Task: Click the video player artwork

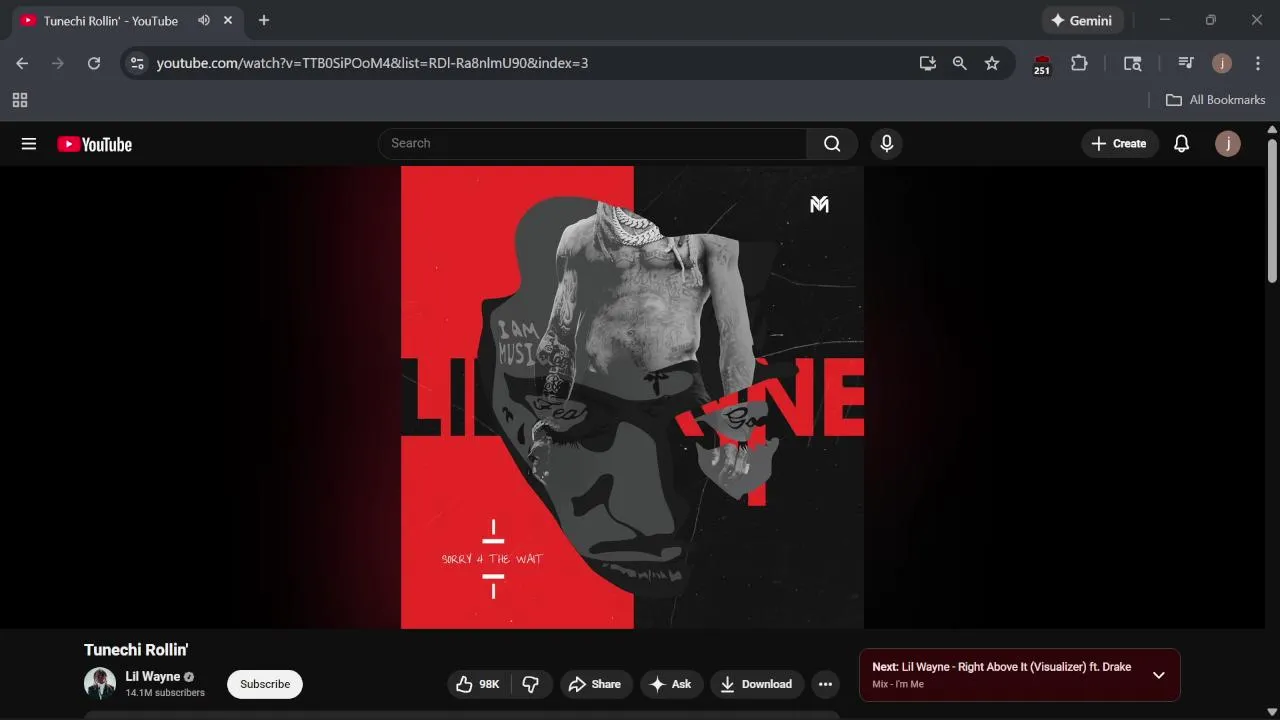Action: (x=632, y=397)
